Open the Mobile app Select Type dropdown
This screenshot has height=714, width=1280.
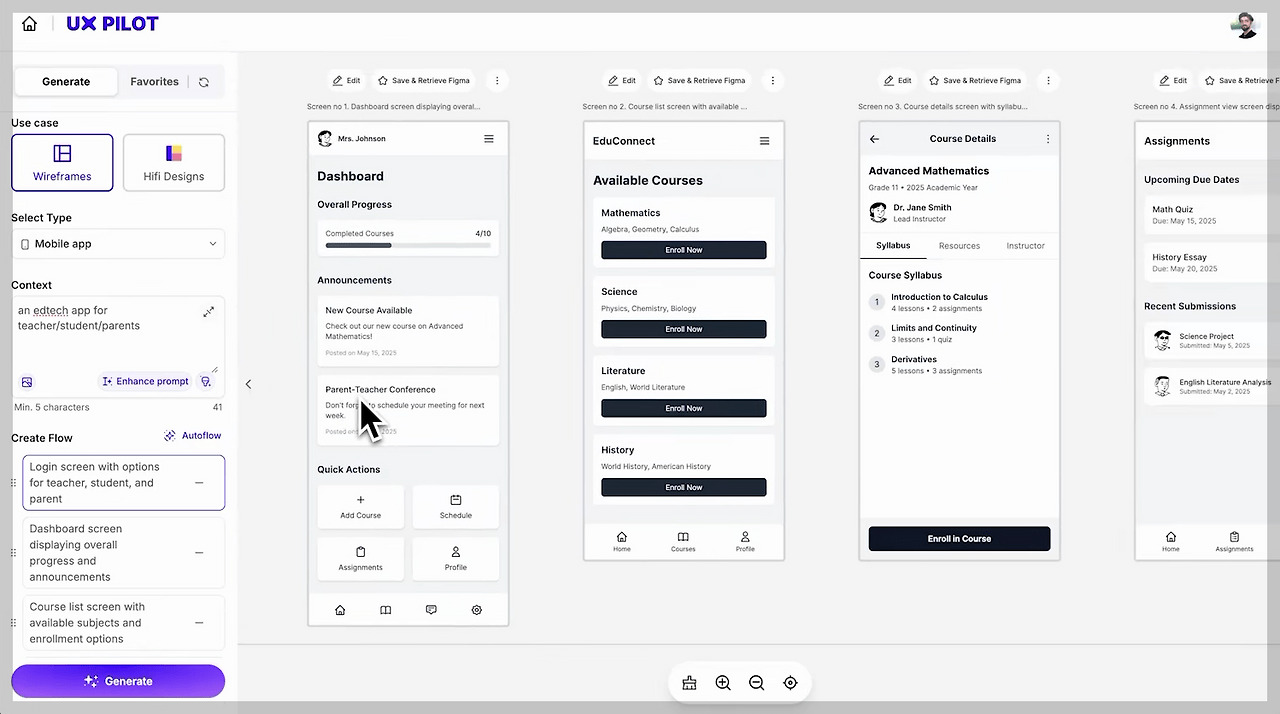pyautogui.click(x=118, y=243)
